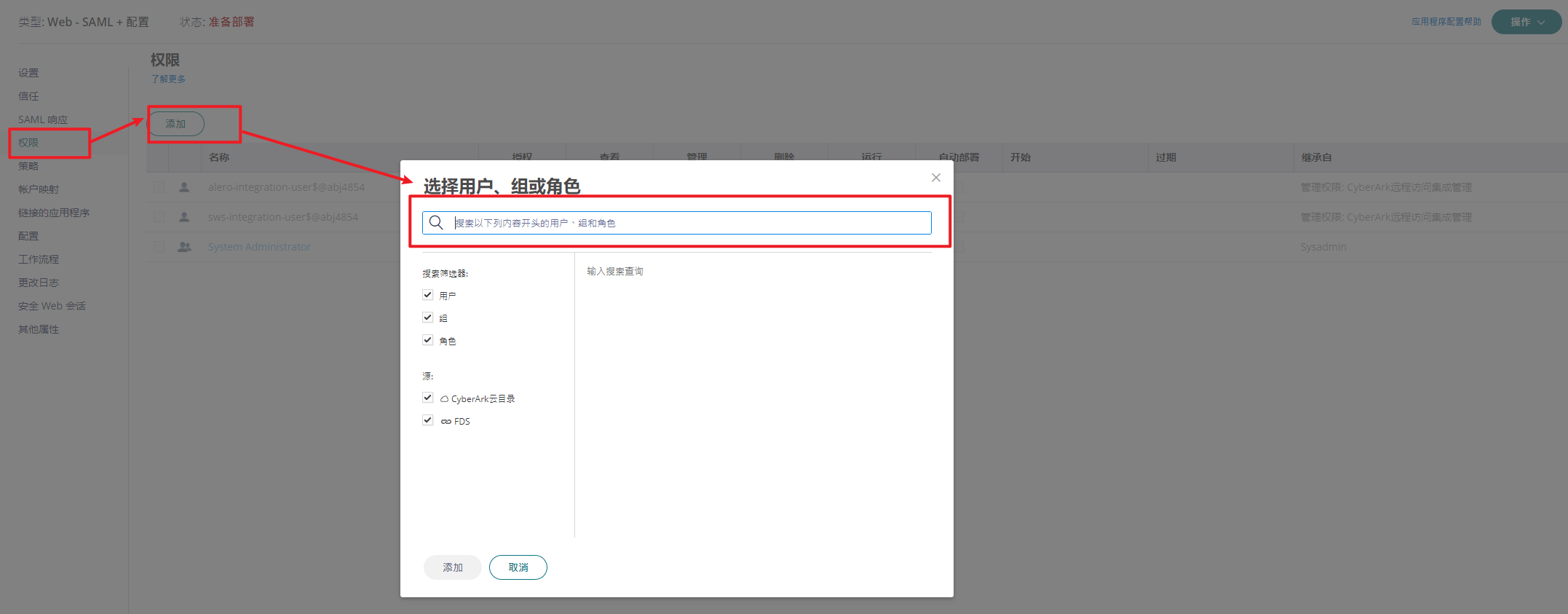
Task: Select the alero-integration-user row checkbox
Action: pyautogui.click(x=159, y=187)
